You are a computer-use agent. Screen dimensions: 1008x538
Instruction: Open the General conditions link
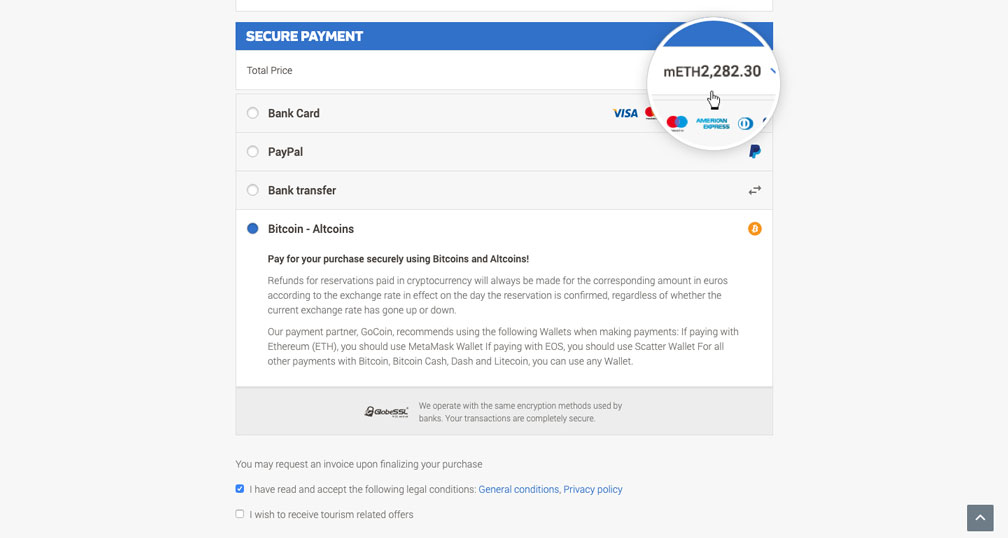click(x=518, y=490)
